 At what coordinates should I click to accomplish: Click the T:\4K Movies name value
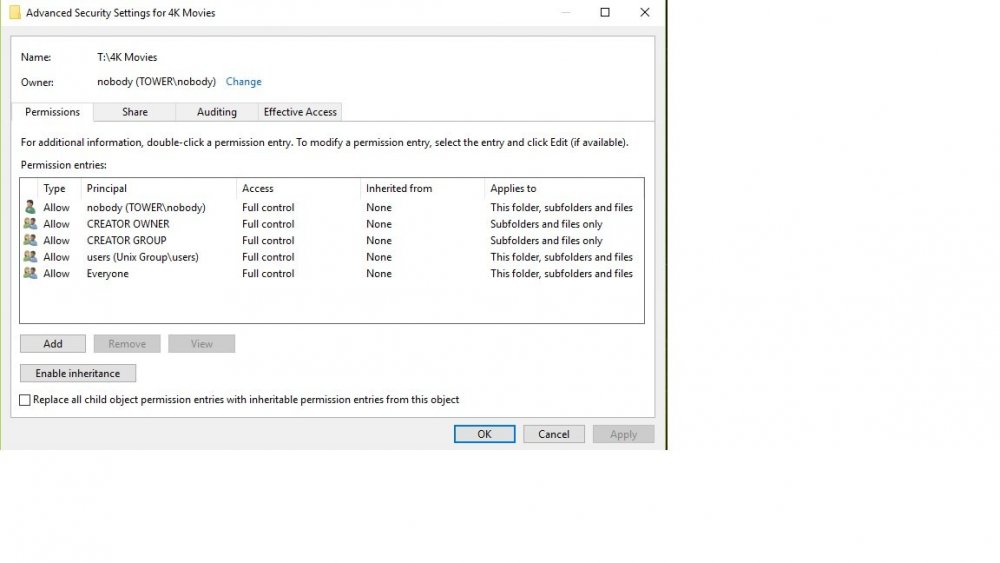(127, 57)
